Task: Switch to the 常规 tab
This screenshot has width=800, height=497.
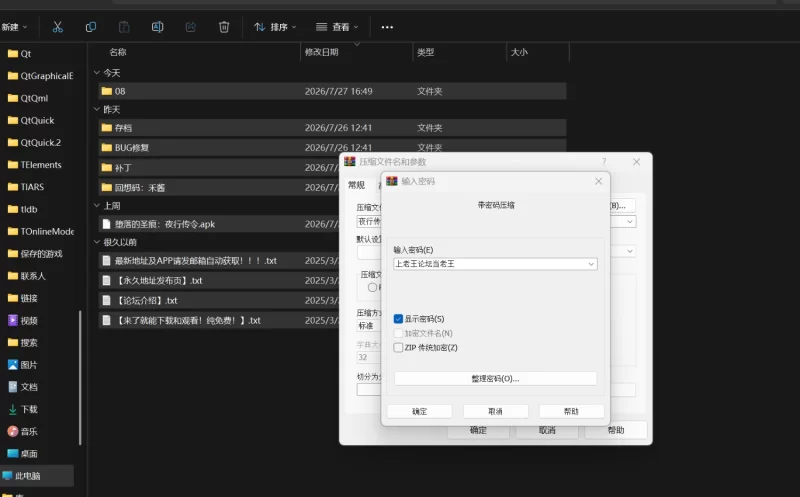Action: [357, 185]
